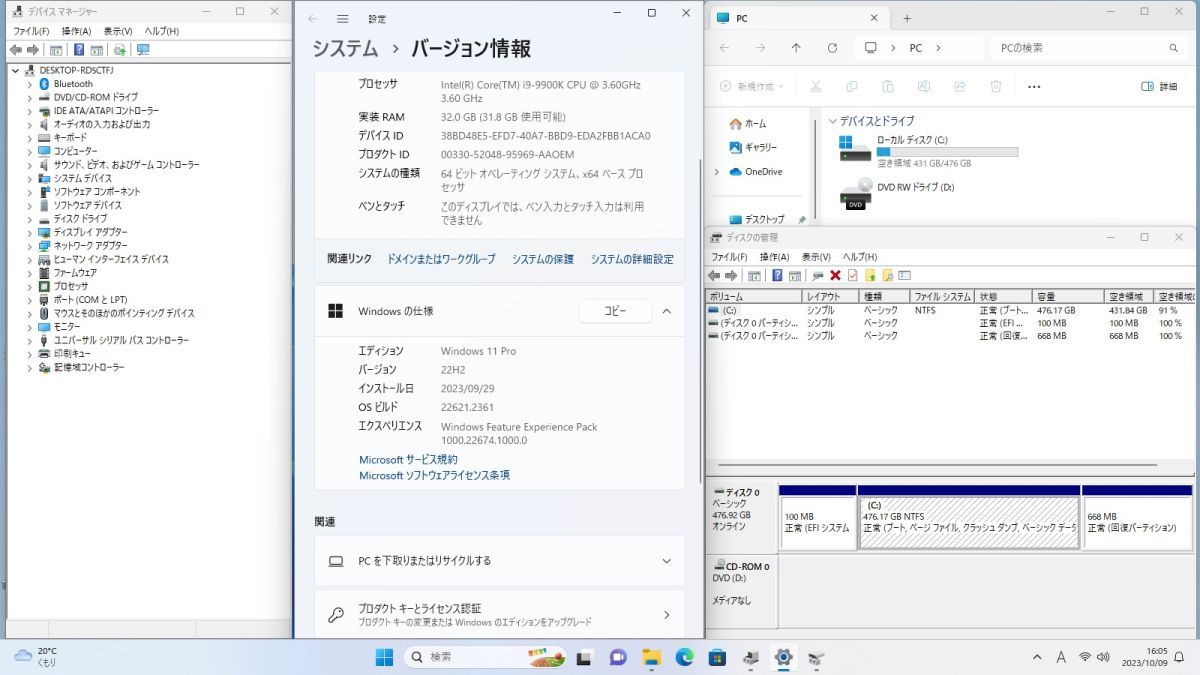Click Share icon in Explorer toolbar
Screen dimensions: 1200x675
click(960, 87)
